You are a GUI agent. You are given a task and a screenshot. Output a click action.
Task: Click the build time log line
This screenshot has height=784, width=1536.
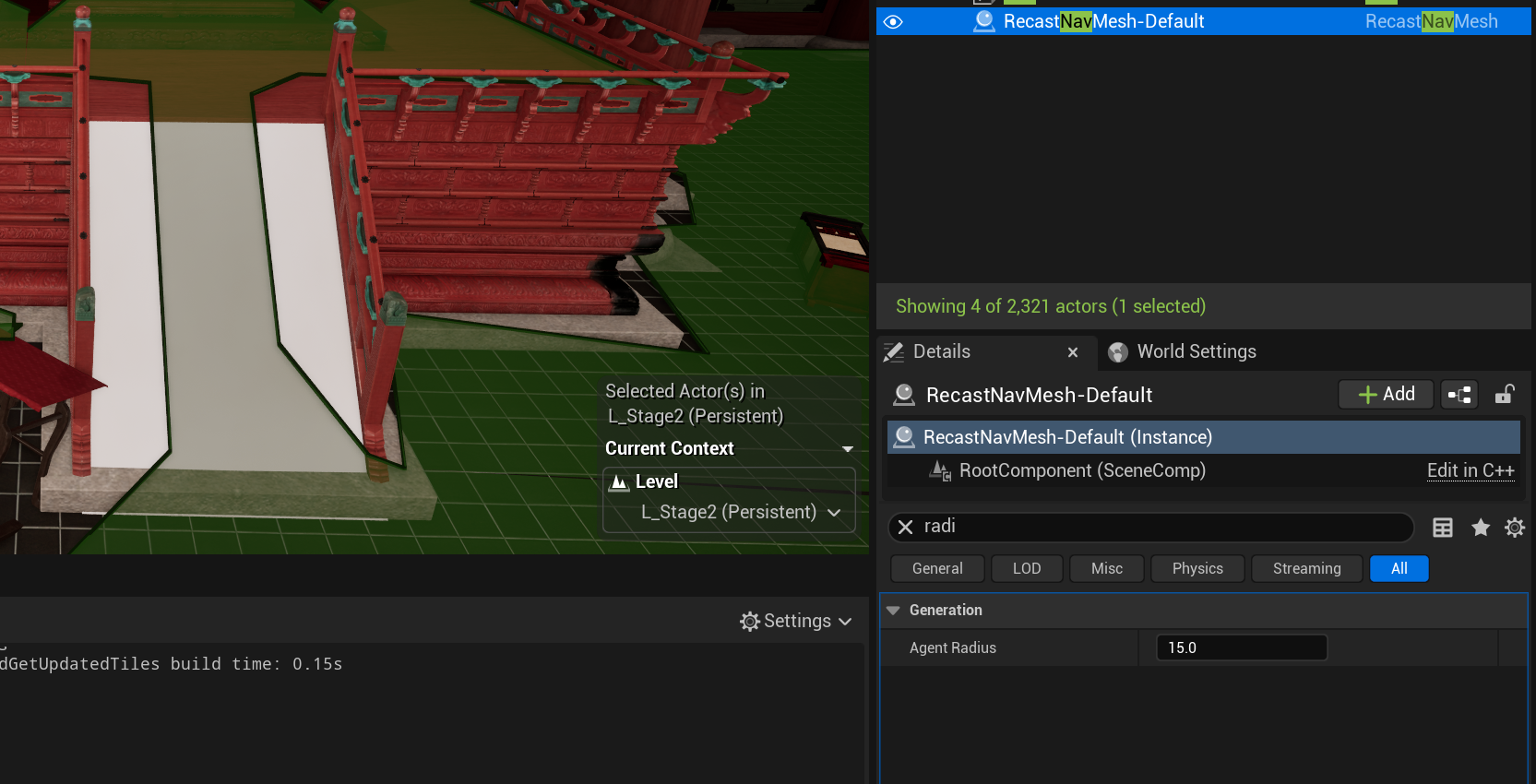click(x=172, y=664)
